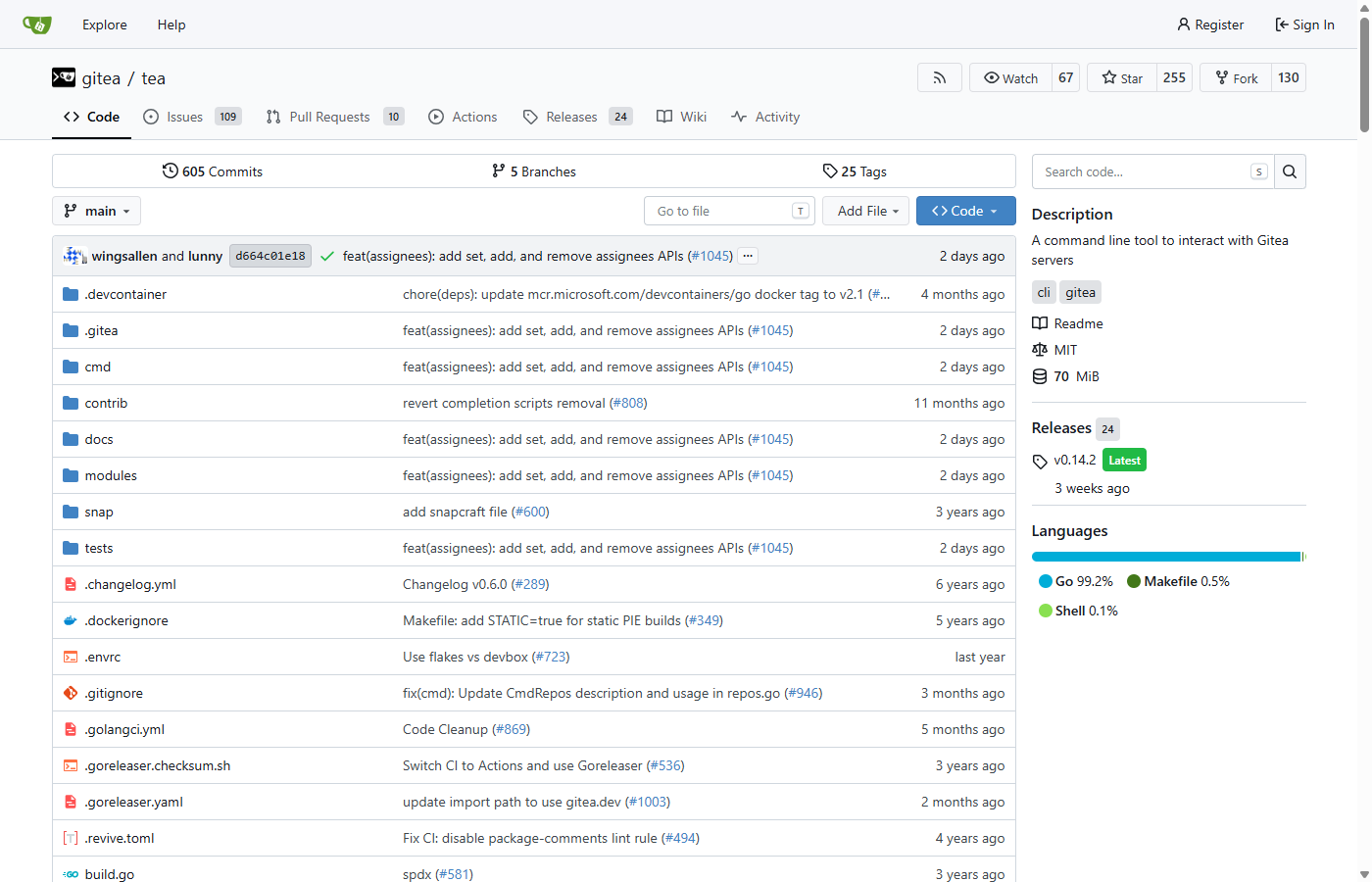Screen dimensions: 1372x882
Task: Click the Sign In link
Action: click(1304, 24)
